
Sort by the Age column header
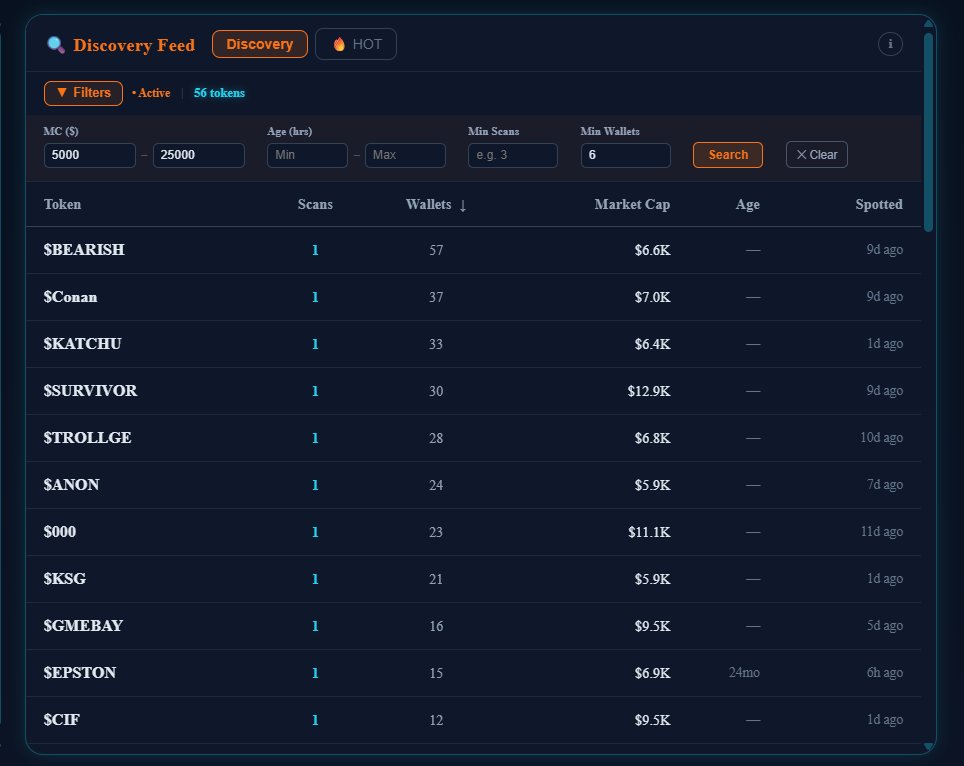tap(748, 205)
